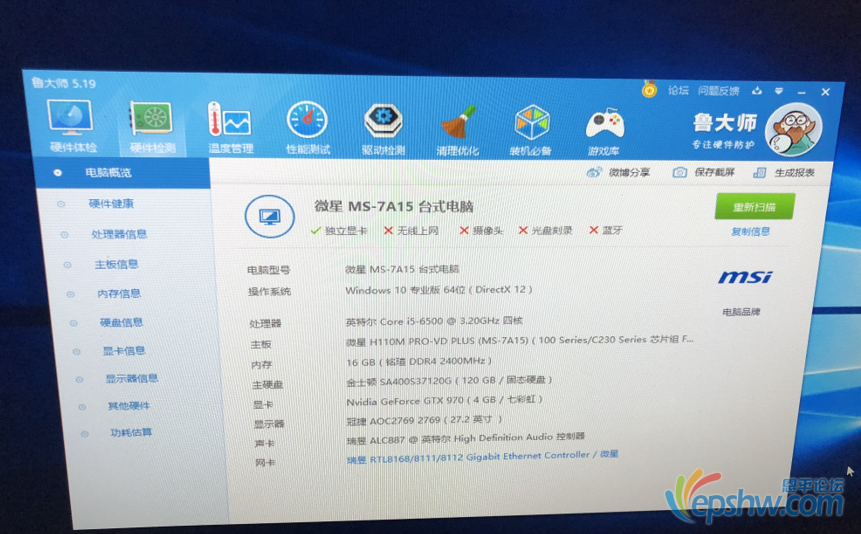Close the 鲁大师 window
Viewport: 861px width, 534px height.
[825, 92]
